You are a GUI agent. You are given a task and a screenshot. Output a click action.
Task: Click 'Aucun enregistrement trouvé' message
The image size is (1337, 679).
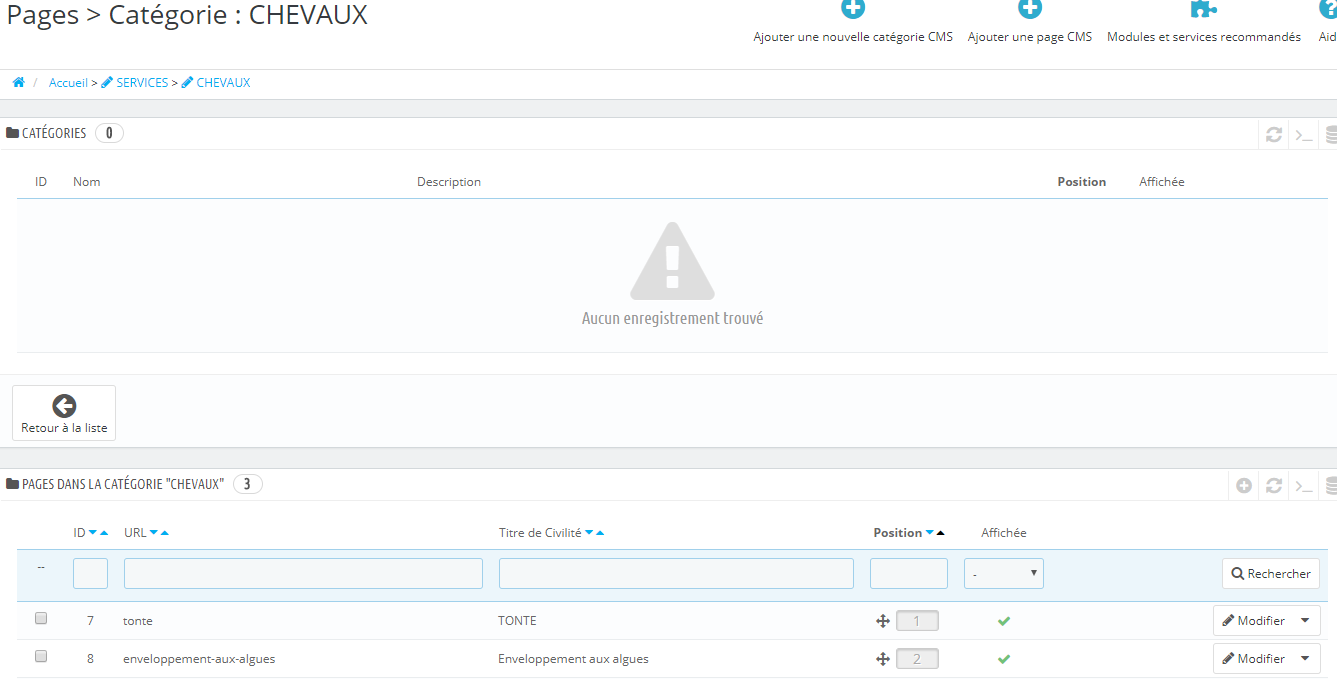pos(672,318)
